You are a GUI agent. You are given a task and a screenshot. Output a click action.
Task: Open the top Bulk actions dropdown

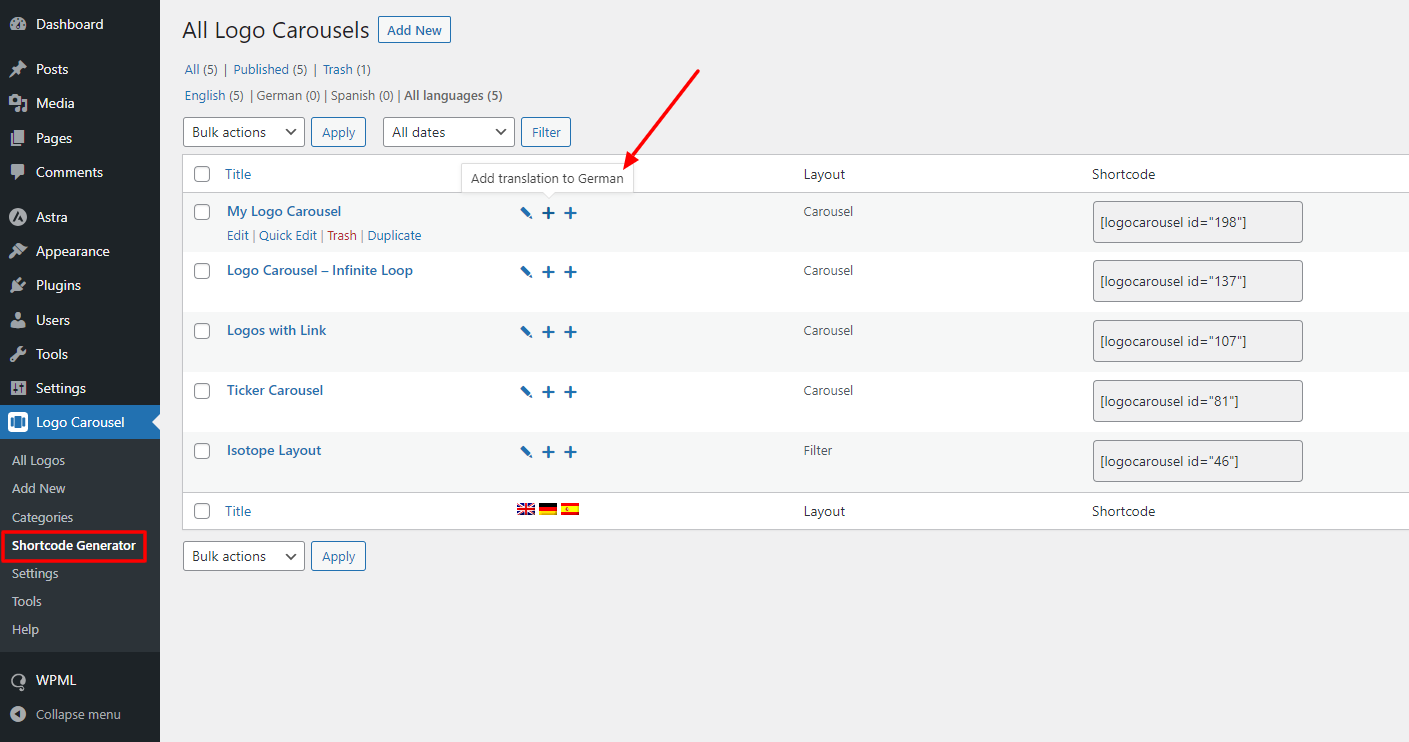[244, 132]
